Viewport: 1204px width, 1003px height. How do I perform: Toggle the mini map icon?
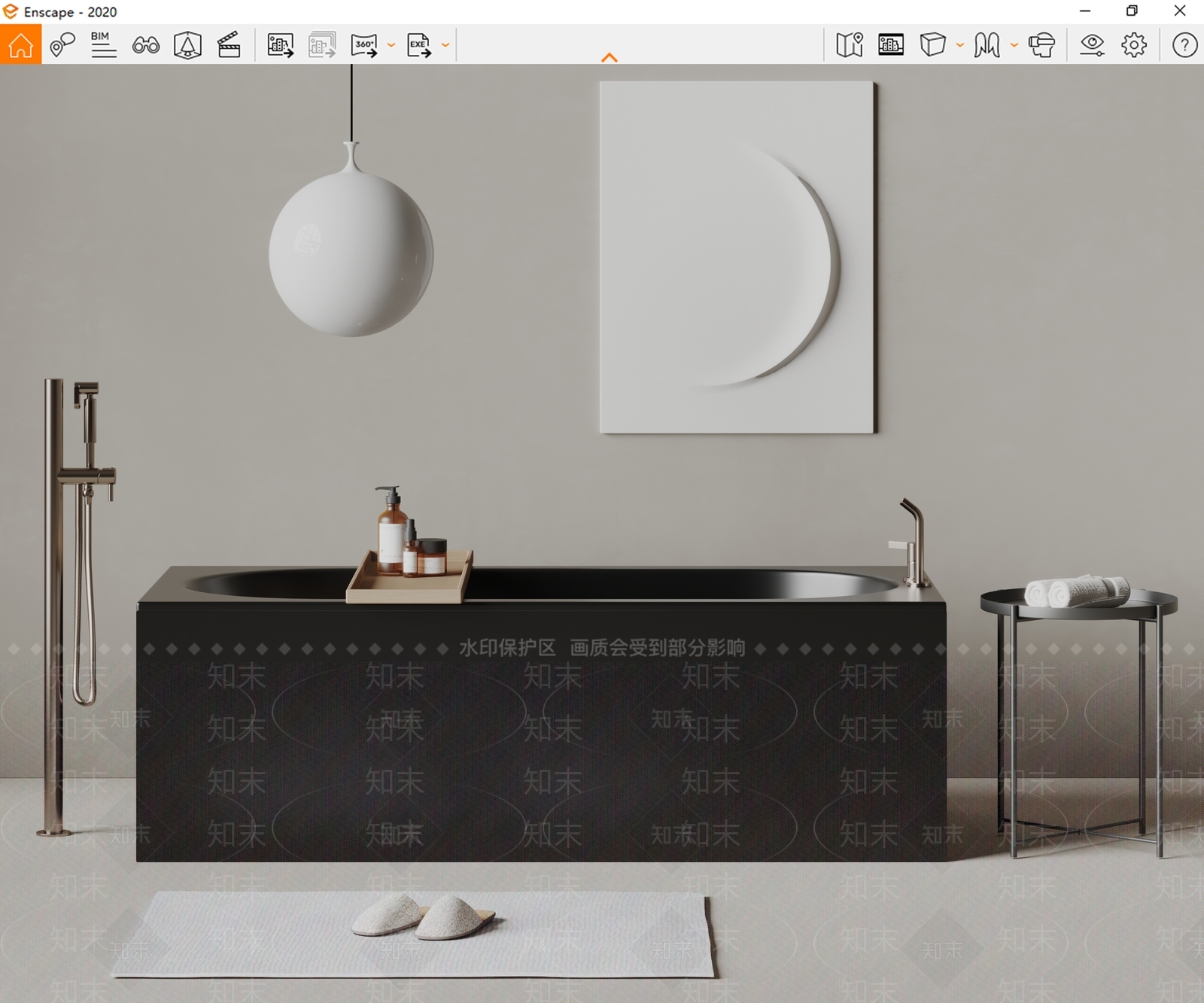850,45
